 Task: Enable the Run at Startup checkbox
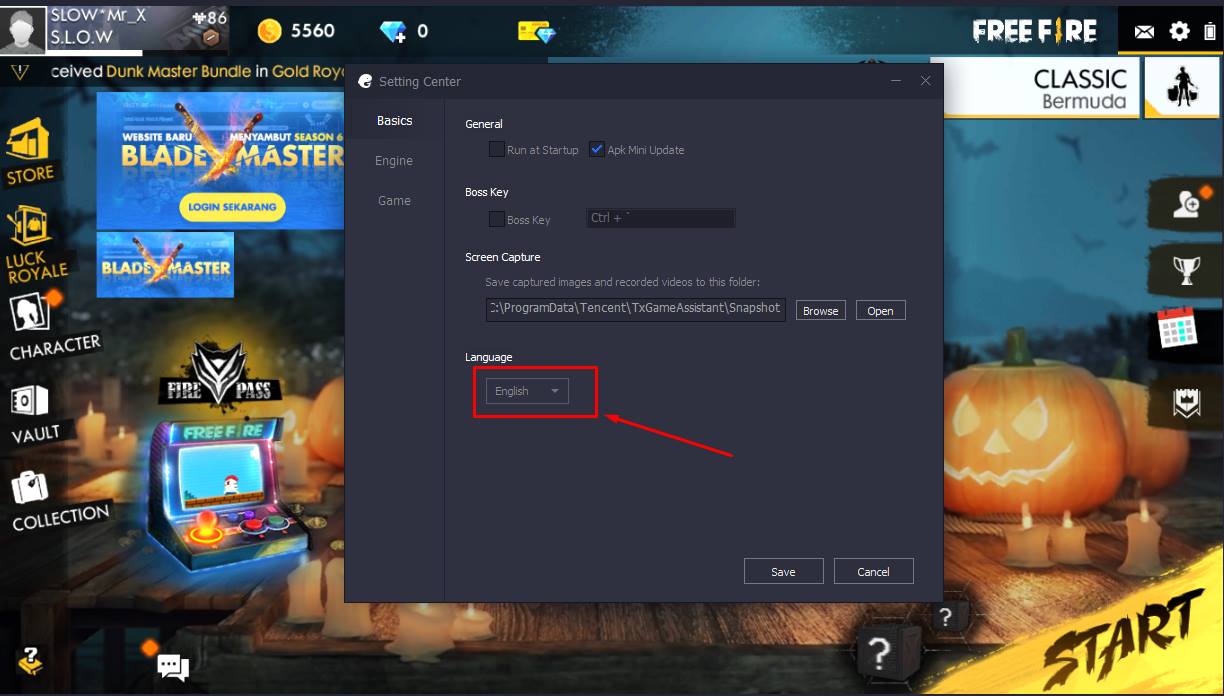(x=496, y=150)
